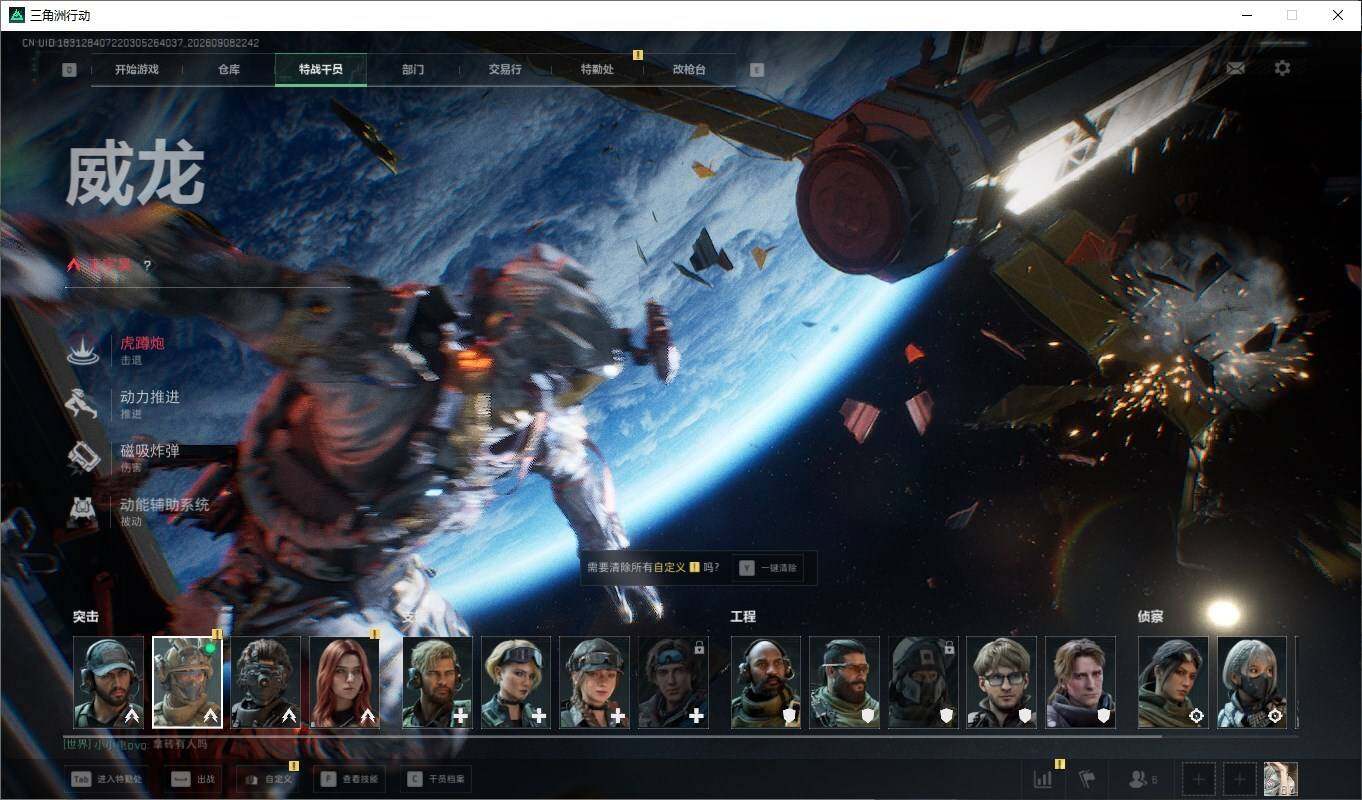Select the 磁吸炸弹 skill icon
Image resolution: width=1362 pixels, height=800 pixels.
pyautogui.click(x=83, y=458)
